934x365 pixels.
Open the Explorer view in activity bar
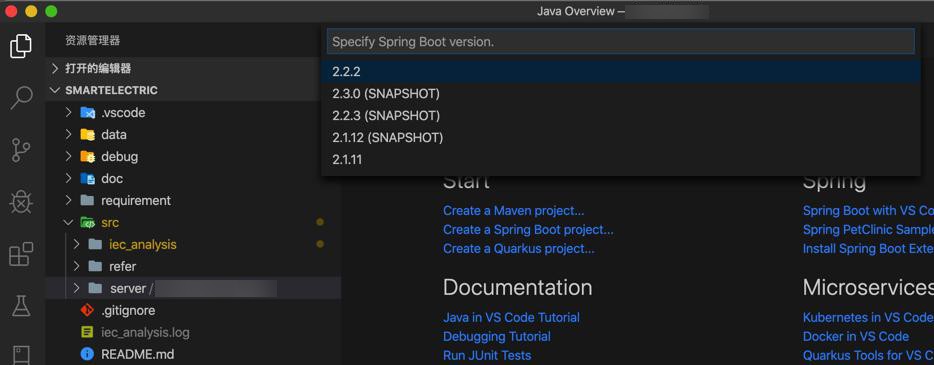[21, 46]
